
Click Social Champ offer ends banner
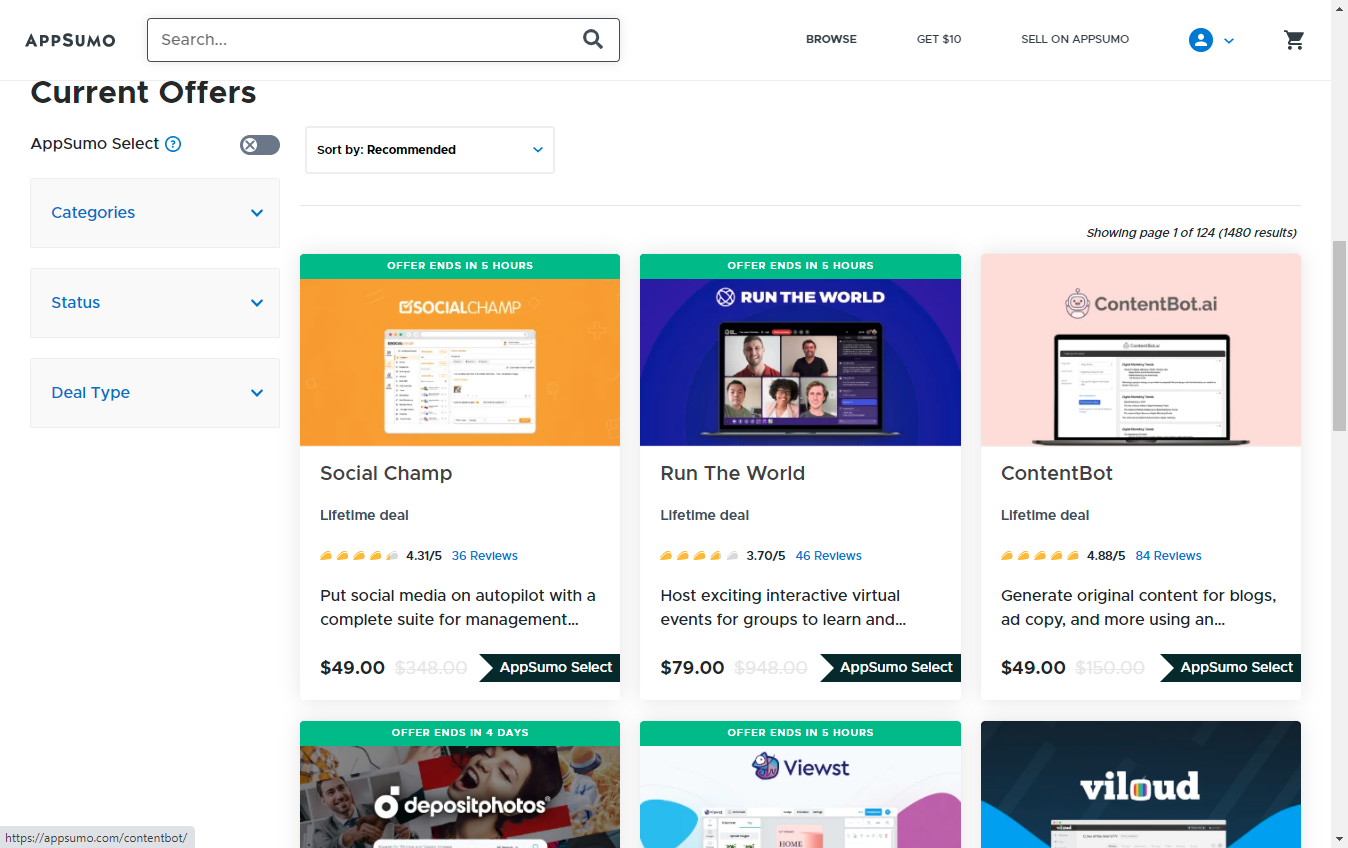[460, 266]
